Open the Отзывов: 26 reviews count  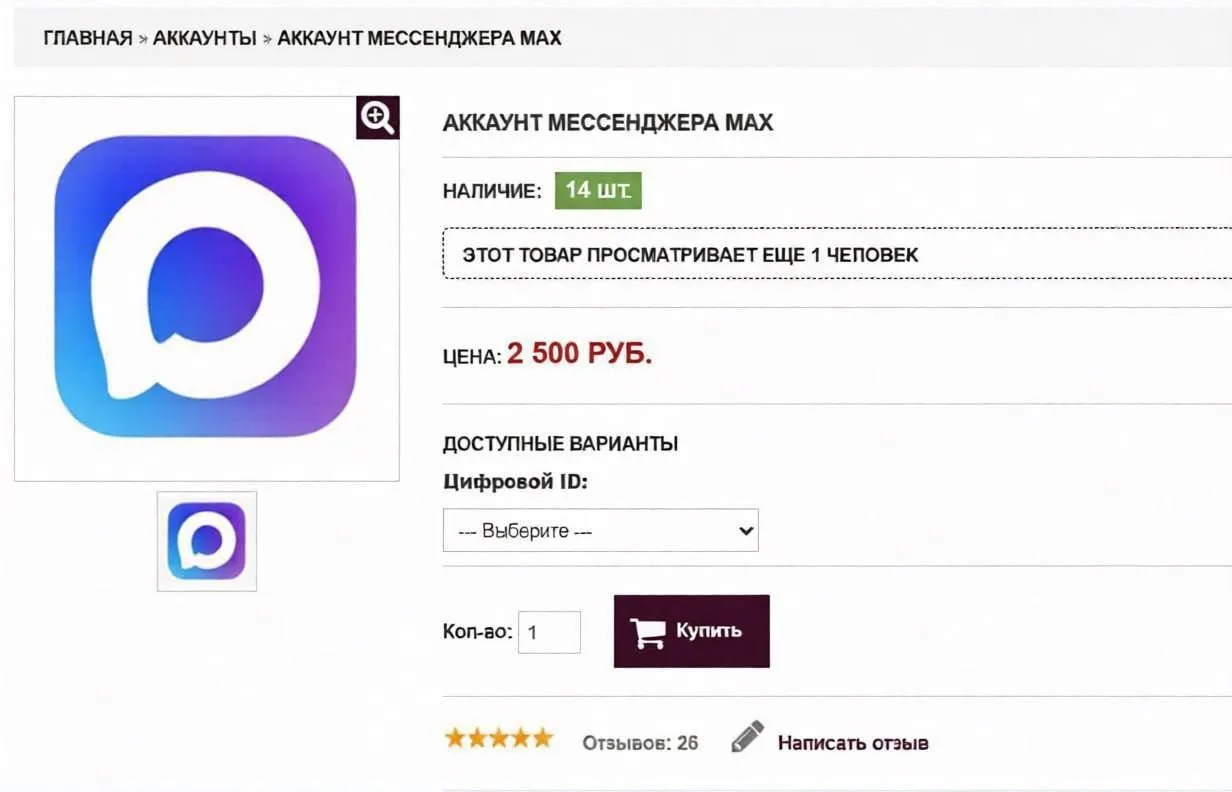click(640, 743)
